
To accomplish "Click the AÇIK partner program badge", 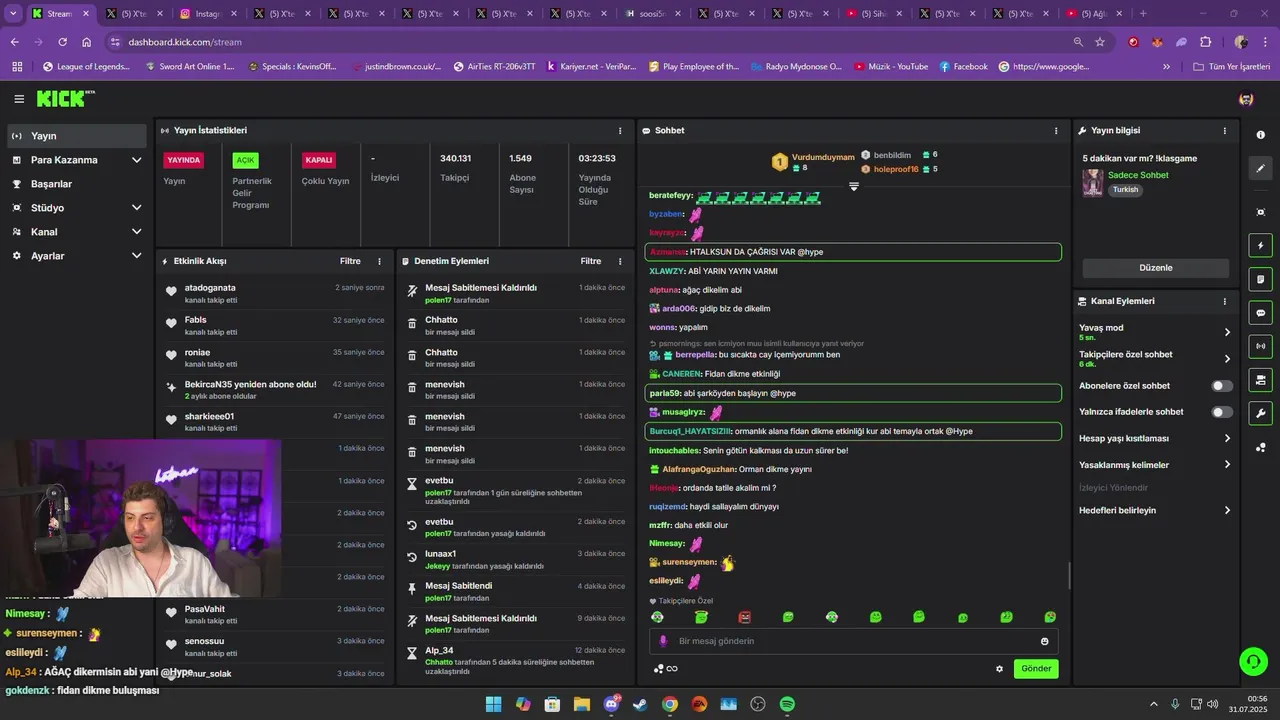I will click(245, 160).
